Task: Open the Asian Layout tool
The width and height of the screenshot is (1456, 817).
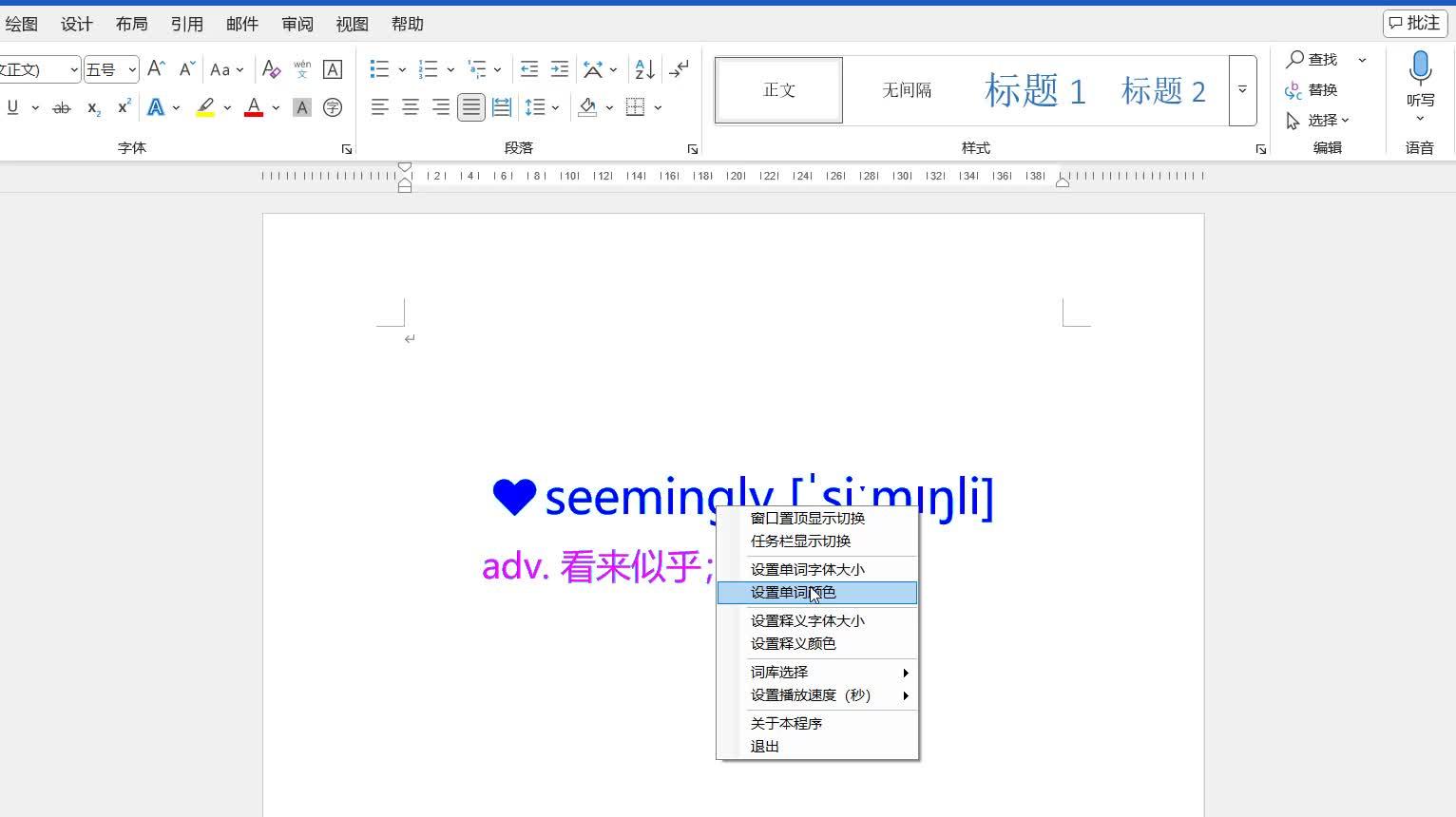Action: coord(593,68)
